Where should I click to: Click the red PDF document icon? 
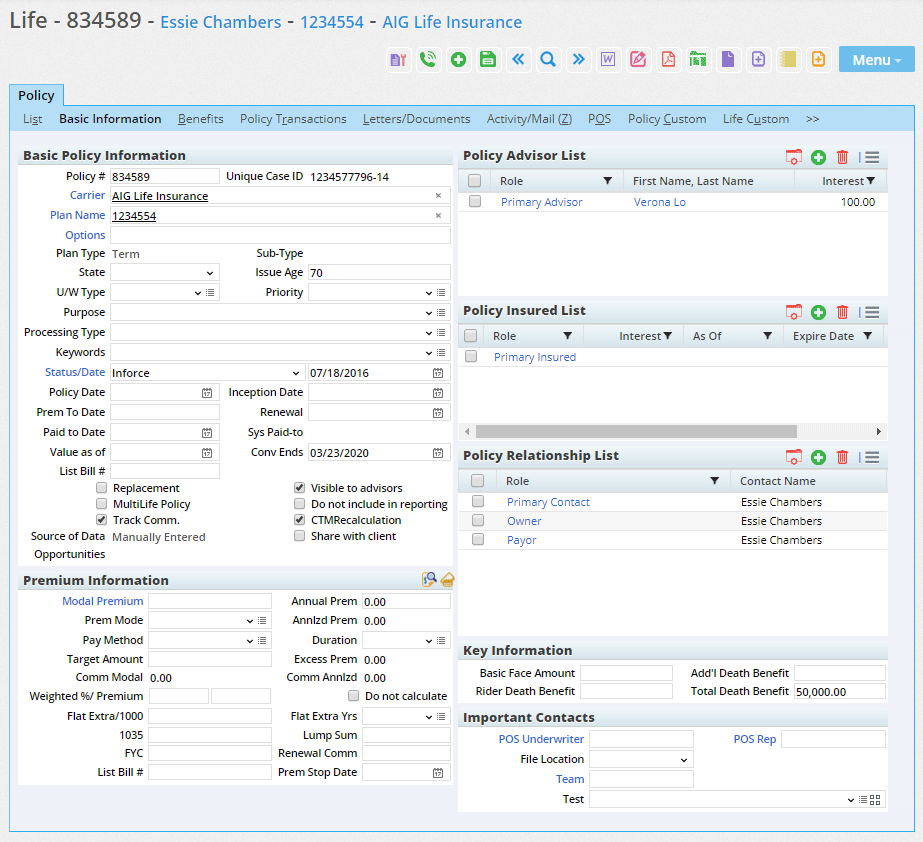tap(668, 59)
